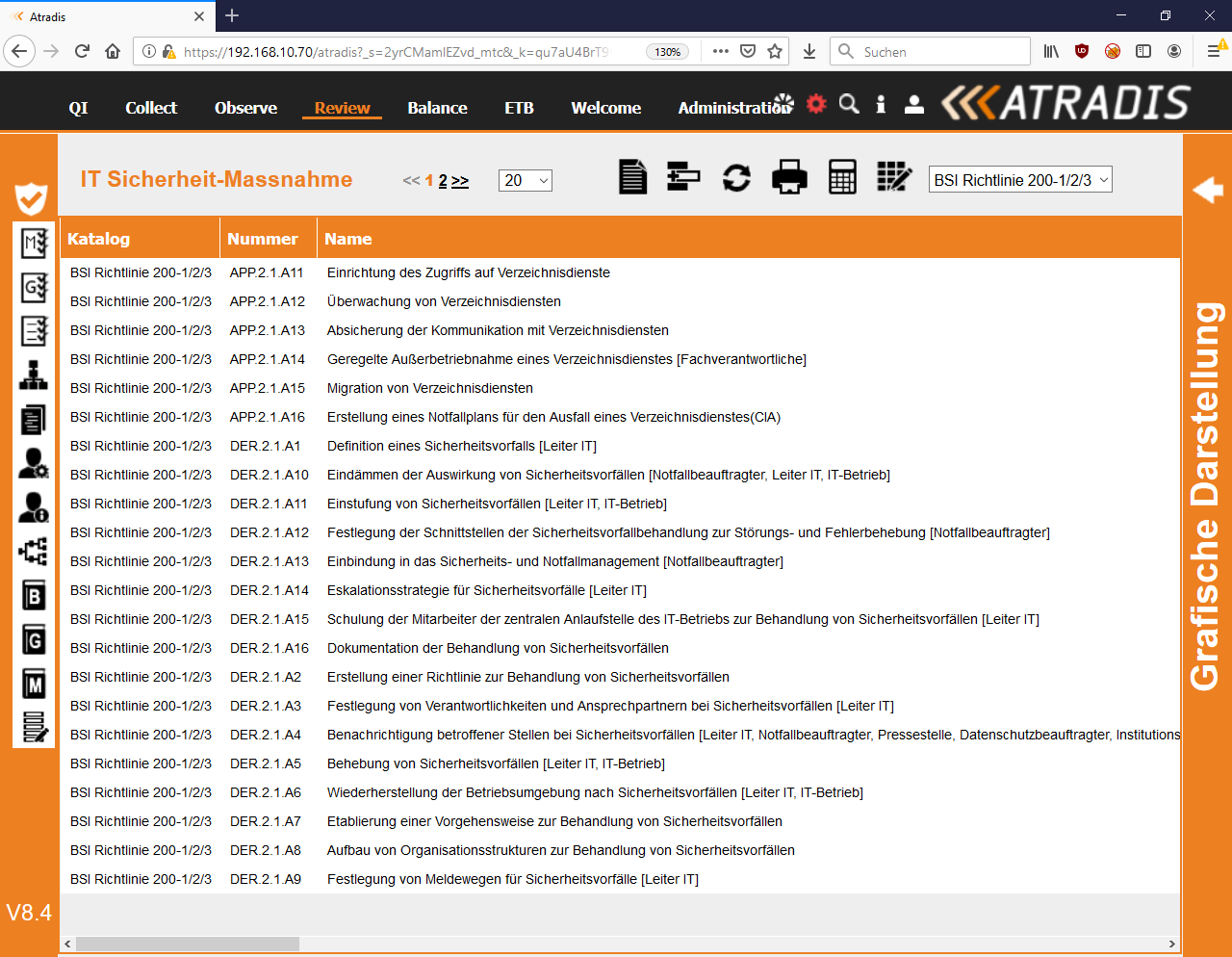Image resolution: width=1232 pixels, height=957 pixels.
Task: Expand the BSI Richtlinie 200-1/2/3 catalog dropdown
Action: 1020,180
